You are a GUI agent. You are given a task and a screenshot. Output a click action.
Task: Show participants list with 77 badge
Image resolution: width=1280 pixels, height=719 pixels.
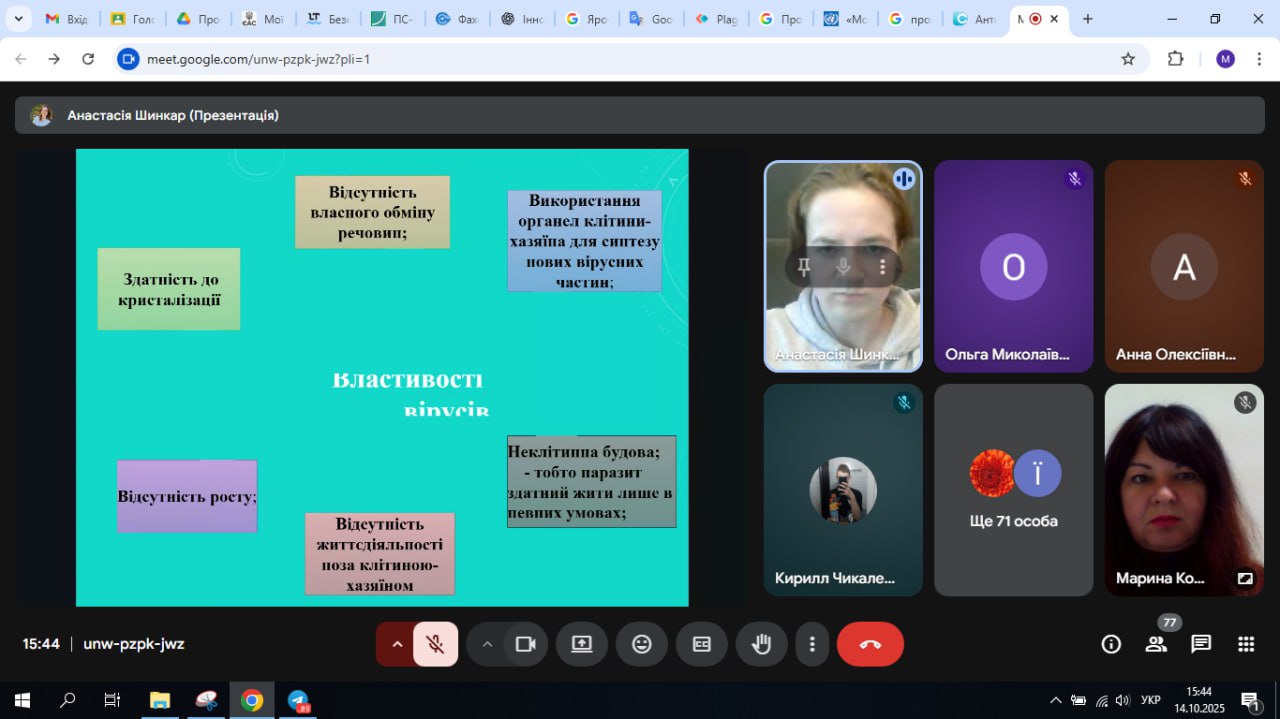1156,644
